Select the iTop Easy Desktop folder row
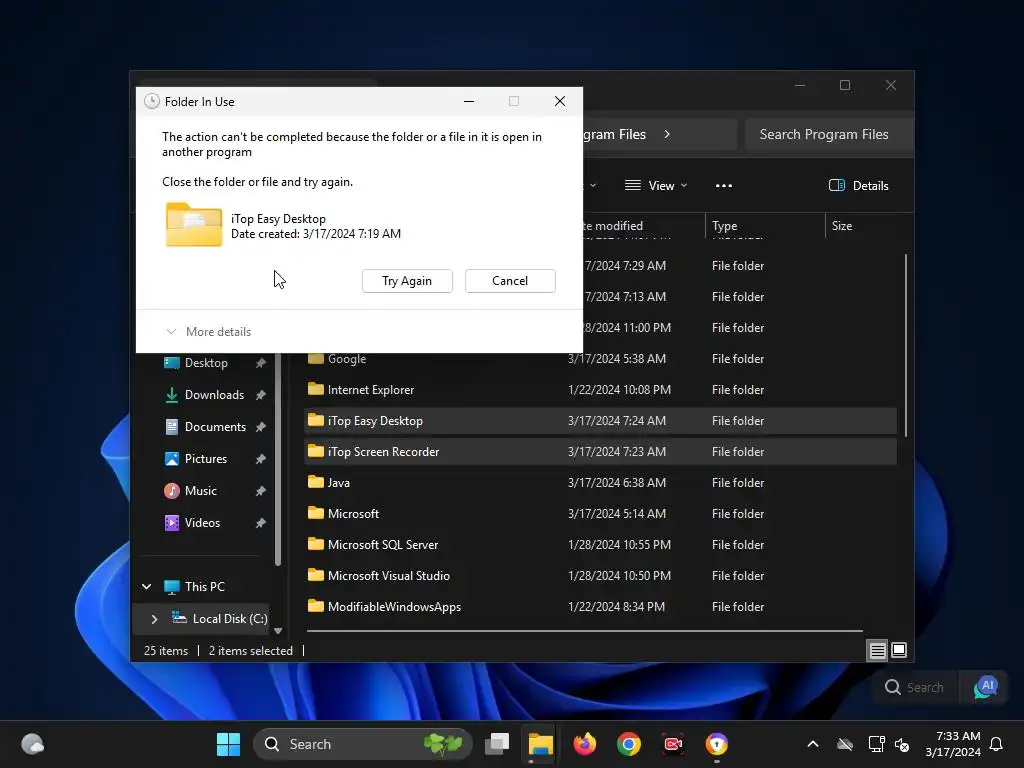This screenshot has height=768, width=1024. coord(600,421)
